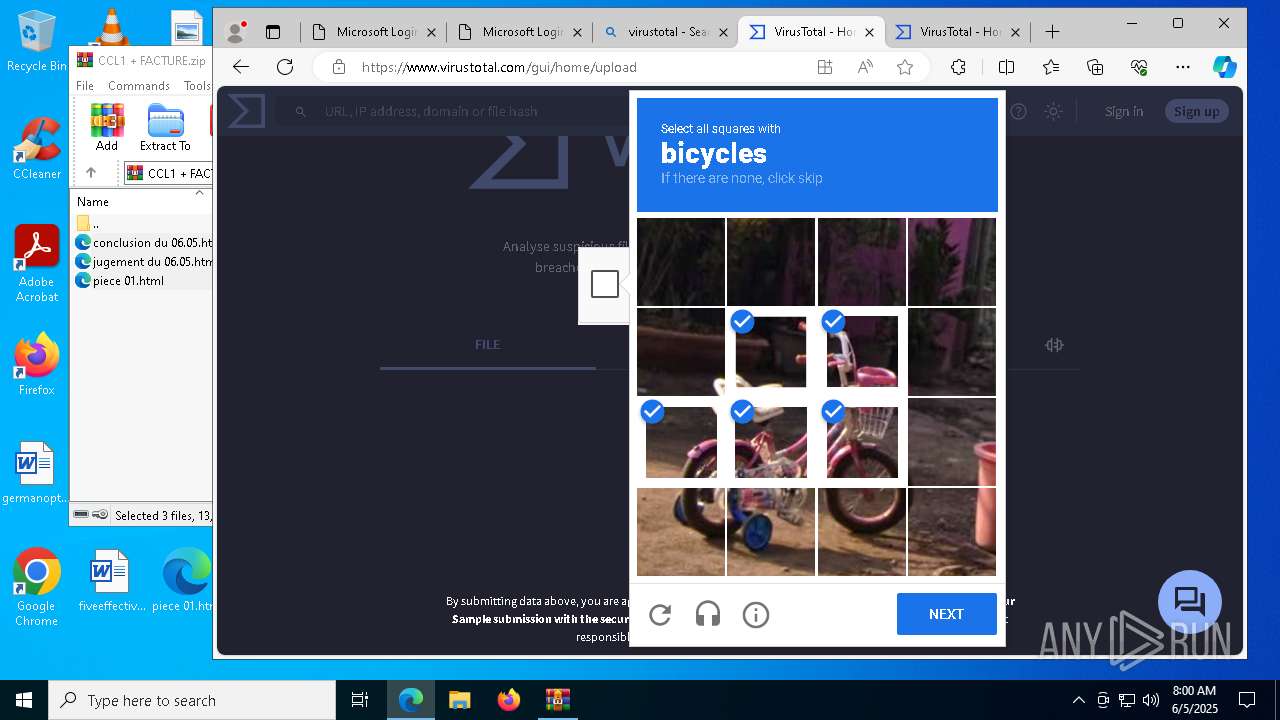Open Edge tab actions menu icon
1280x720 pixels.
click(x=273, y=32)
